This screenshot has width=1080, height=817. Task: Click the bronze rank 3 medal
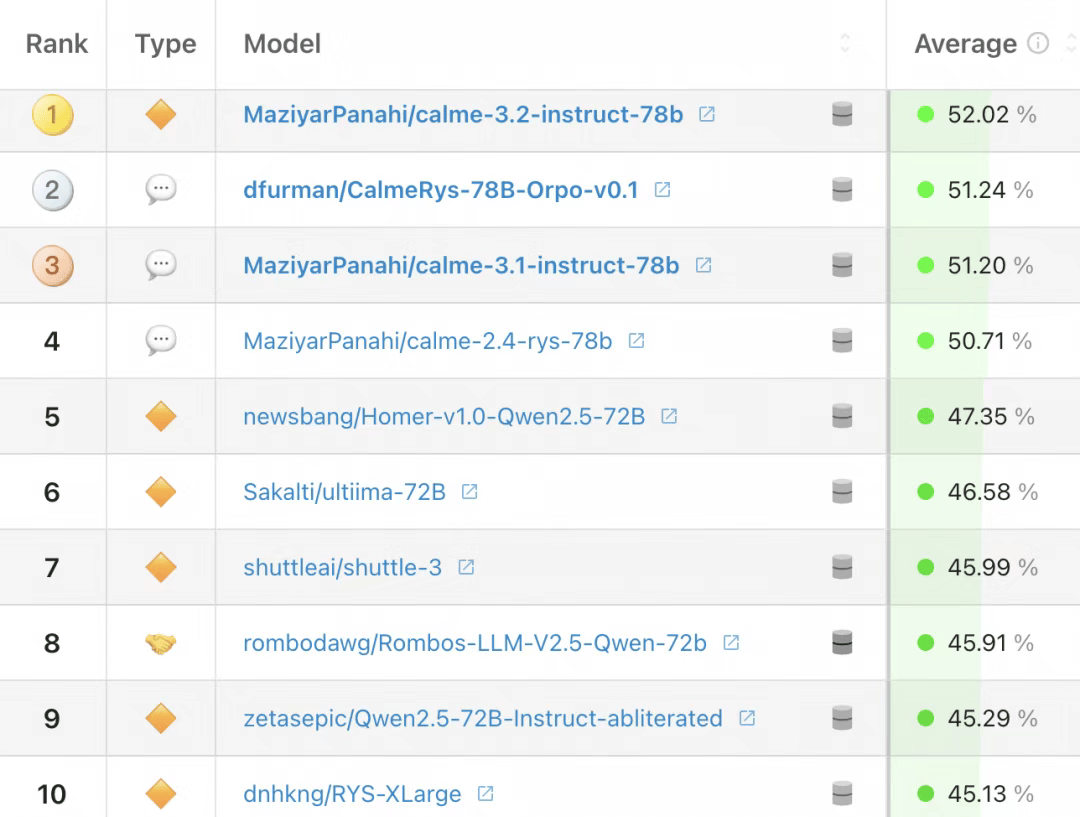52,266
